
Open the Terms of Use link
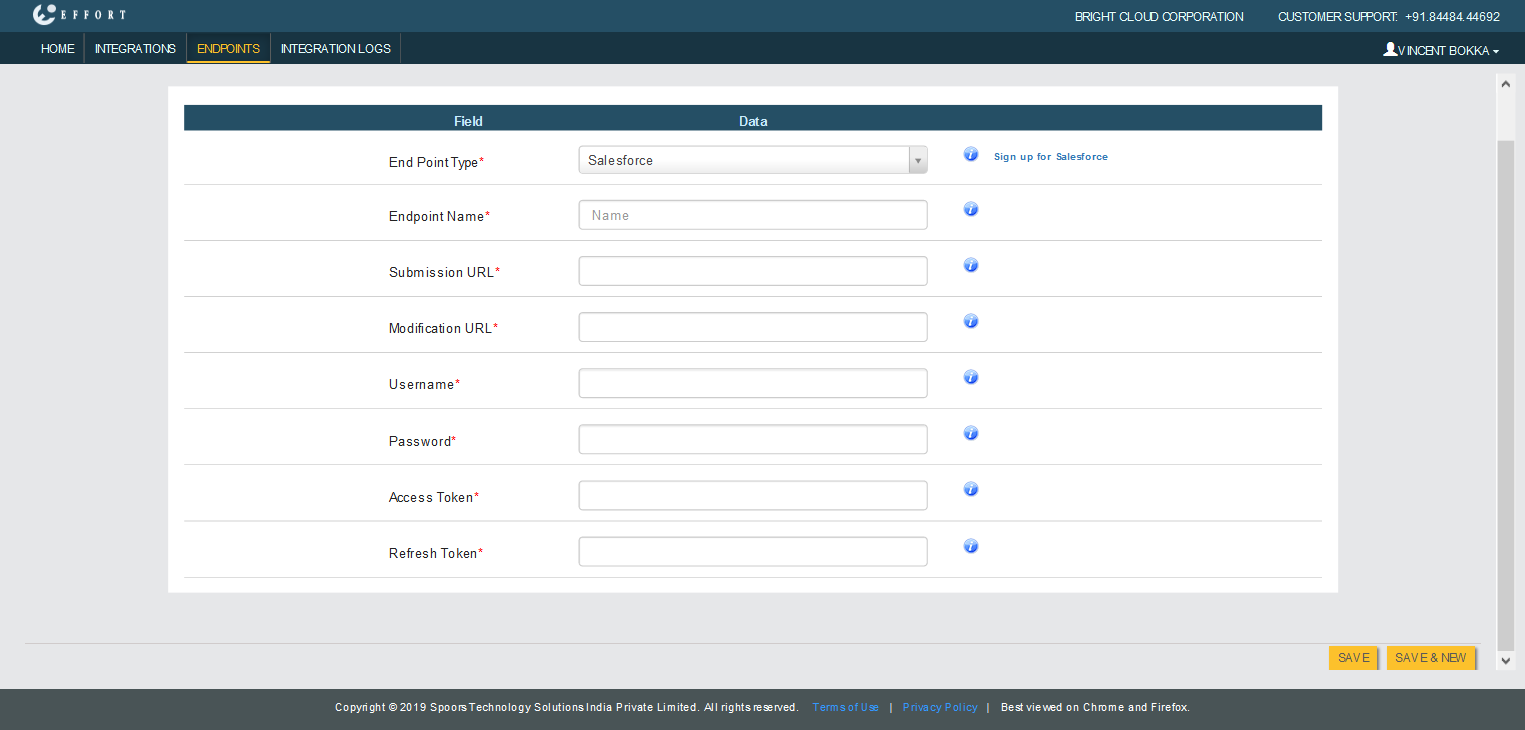click(x=845, y=708)
